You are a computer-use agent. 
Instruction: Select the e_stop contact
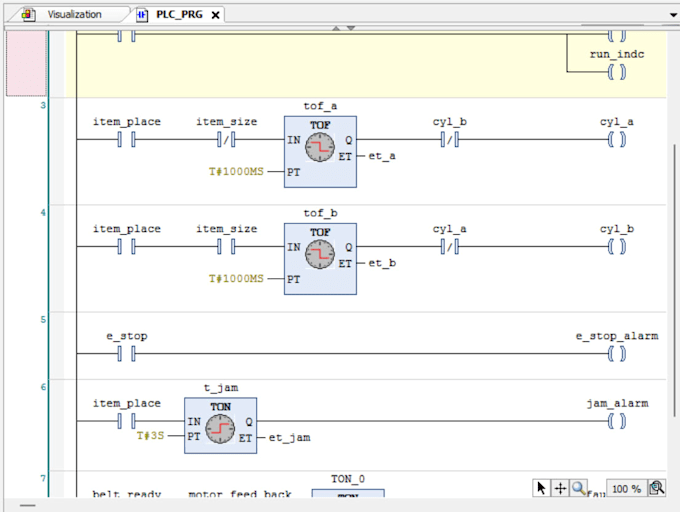pos(126,354)
